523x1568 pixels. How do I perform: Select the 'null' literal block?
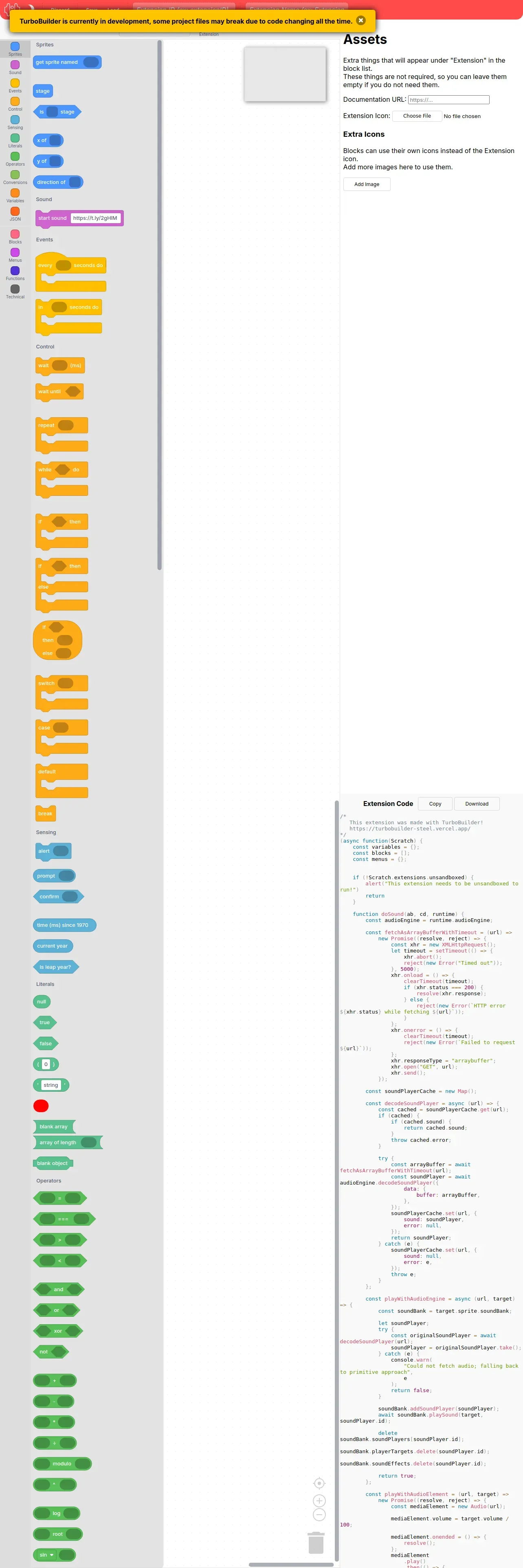pyautogui.click(x=42, y=1001)
